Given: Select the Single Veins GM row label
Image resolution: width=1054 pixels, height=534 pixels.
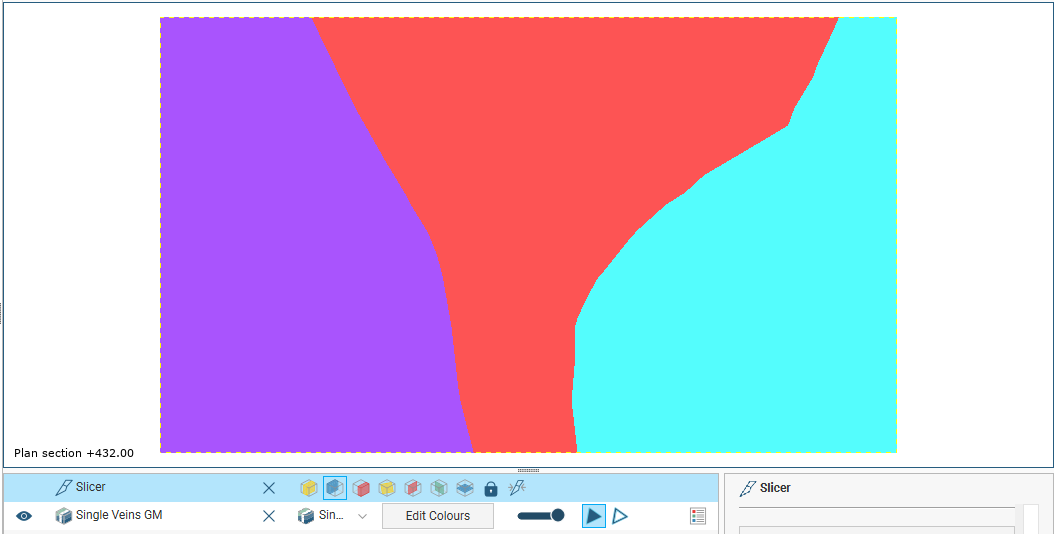Looking at the screenshot, I should (118, 515).
